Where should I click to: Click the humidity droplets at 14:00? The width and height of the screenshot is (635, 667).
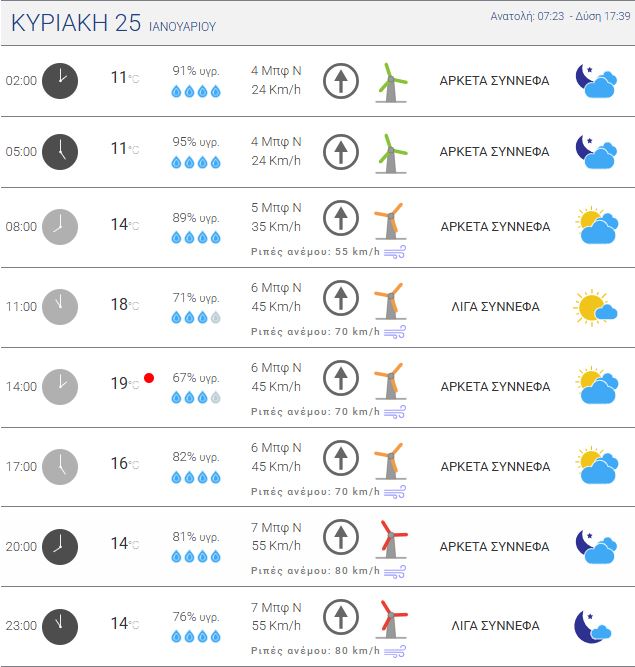point(196,398)
